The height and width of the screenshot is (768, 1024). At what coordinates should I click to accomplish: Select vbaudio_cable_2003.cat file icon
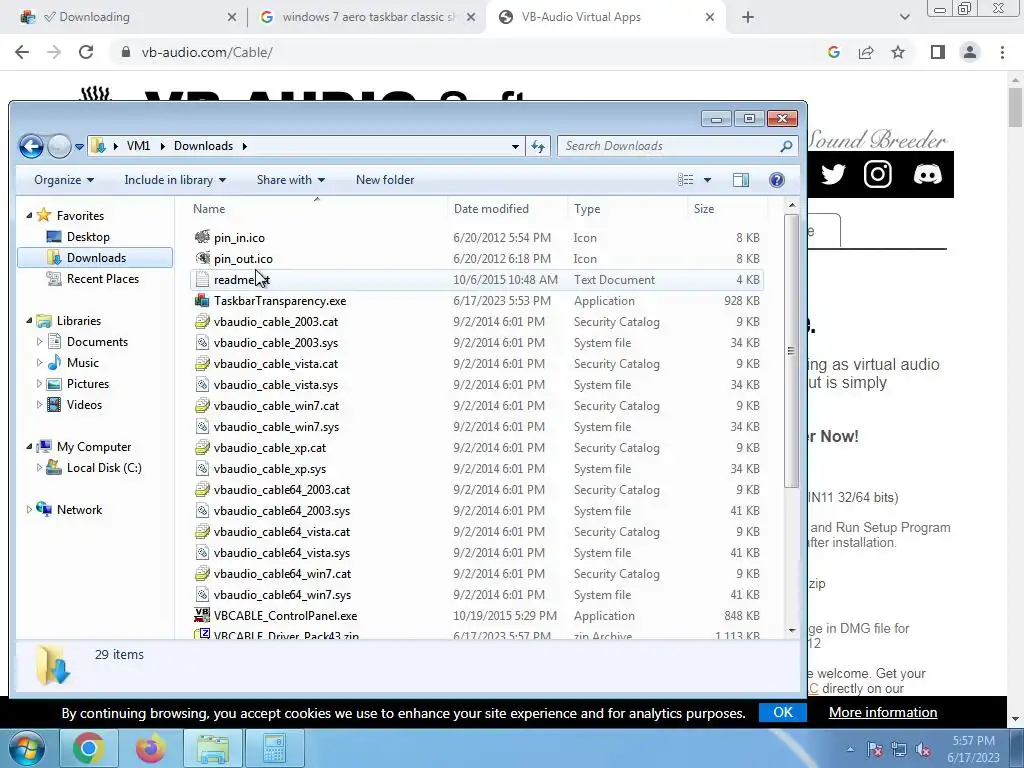tap(202, 321)
